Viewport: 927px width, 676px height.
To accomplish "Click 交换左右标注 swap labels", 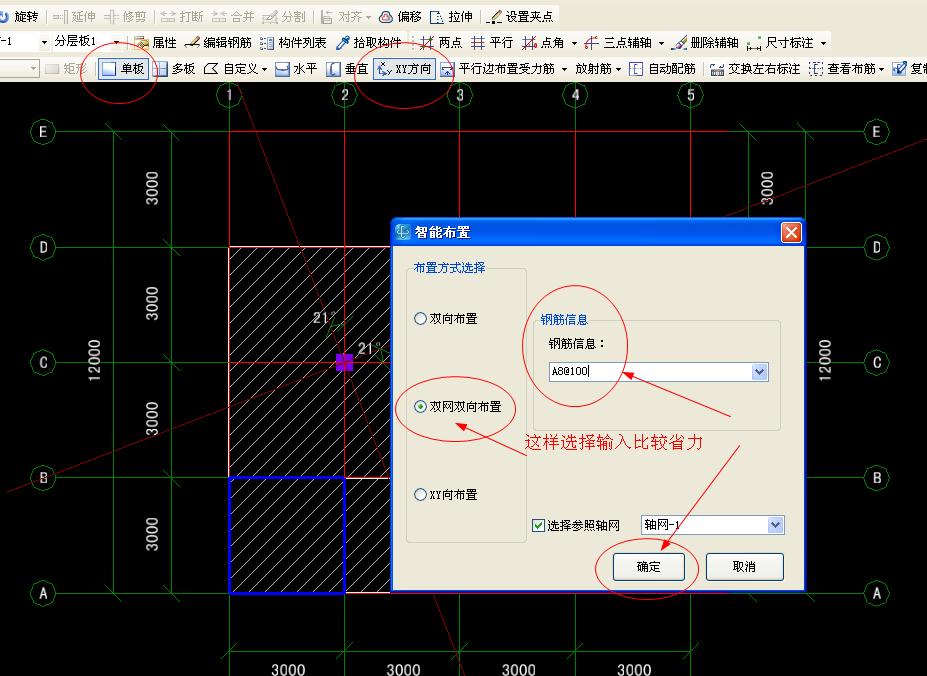I will click(755, 69).
